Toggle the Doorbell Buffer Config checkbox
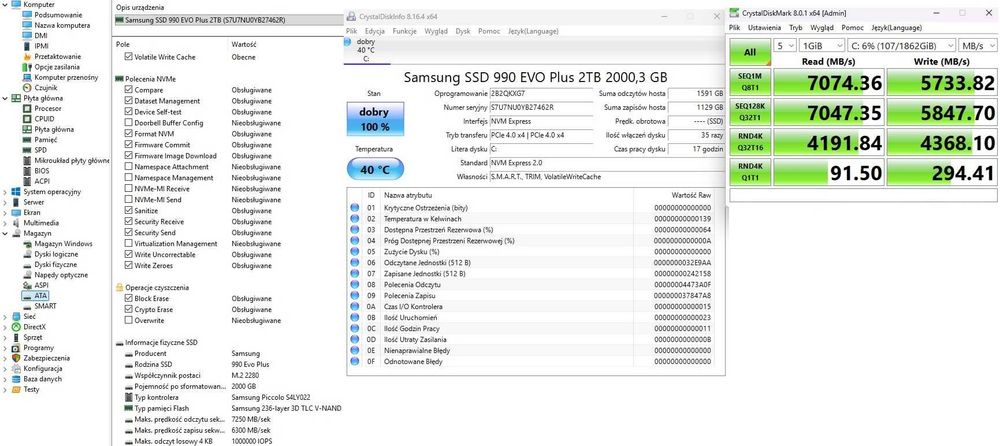This screenshot has height=446, width=1000. coord(128,123)
